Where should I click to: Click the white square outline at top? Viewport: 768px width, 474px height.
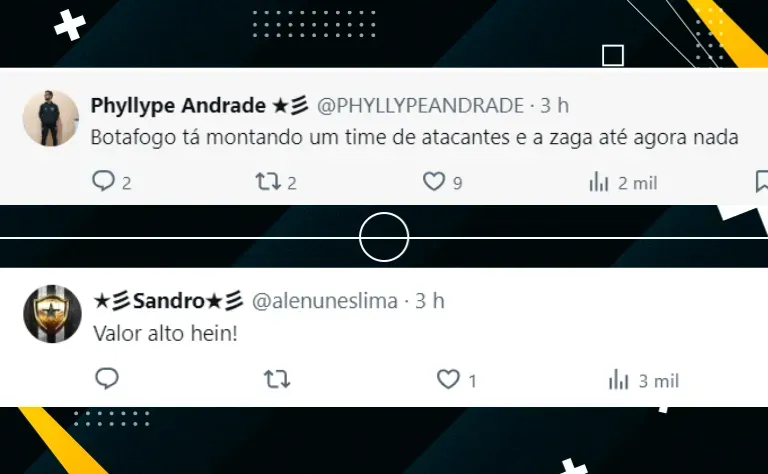pos(613,55)
